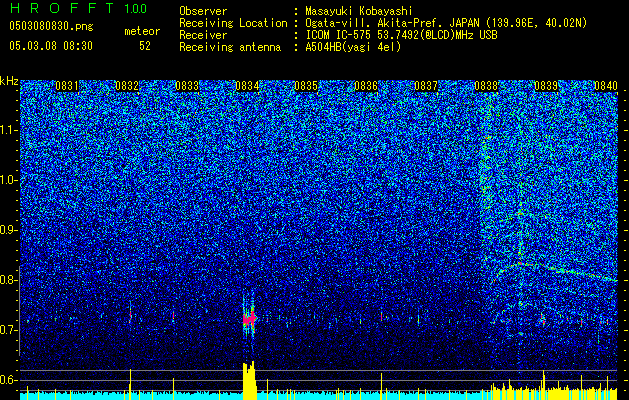The image size is (629, 400).
Task: Select the Ogata-vill. Akita-Pref. JAPAN location text
Action: coord(446,23)
